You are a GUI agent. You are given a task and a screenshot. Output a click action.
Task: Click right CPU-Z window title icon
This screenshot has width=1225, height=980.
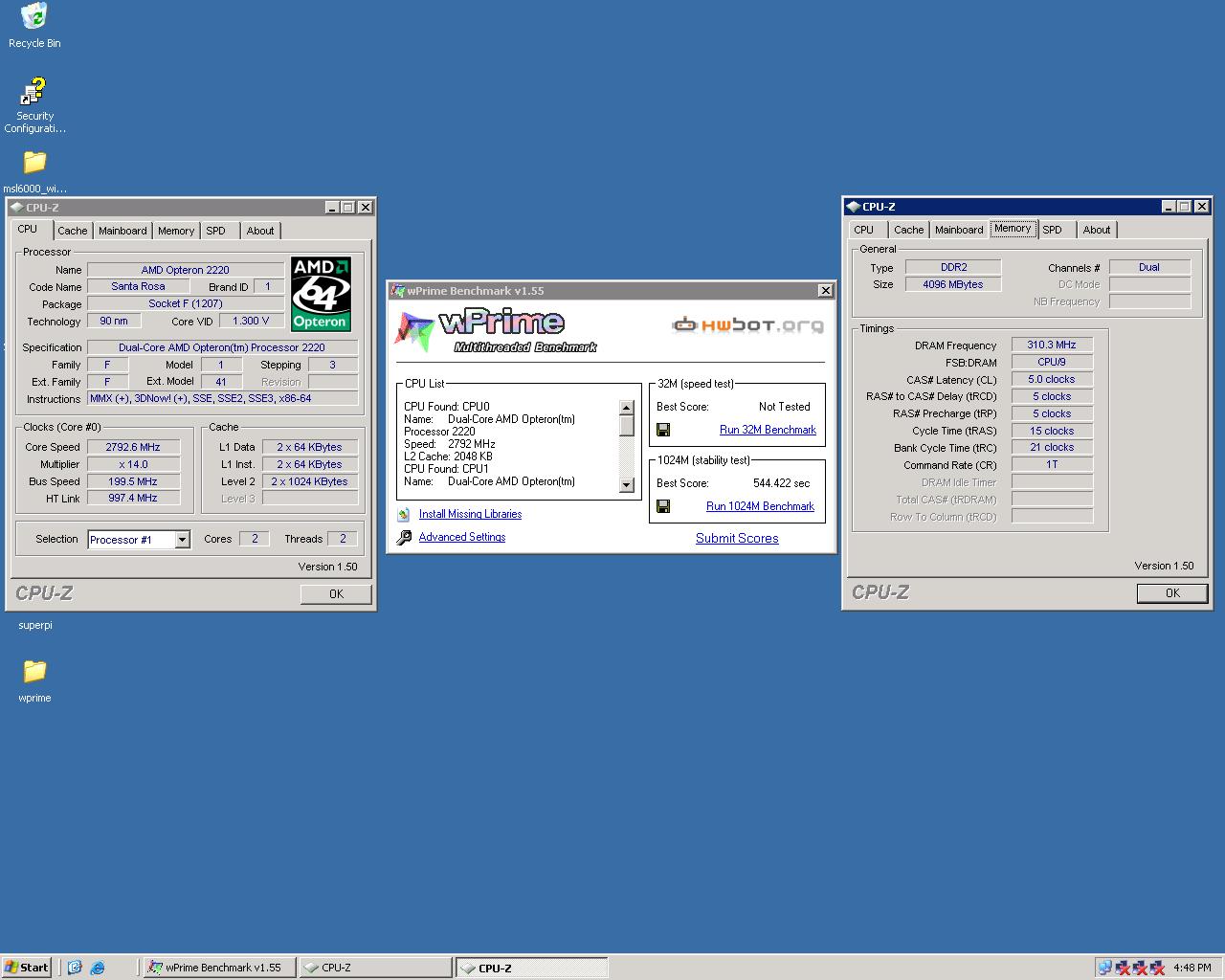pos(854,207)
